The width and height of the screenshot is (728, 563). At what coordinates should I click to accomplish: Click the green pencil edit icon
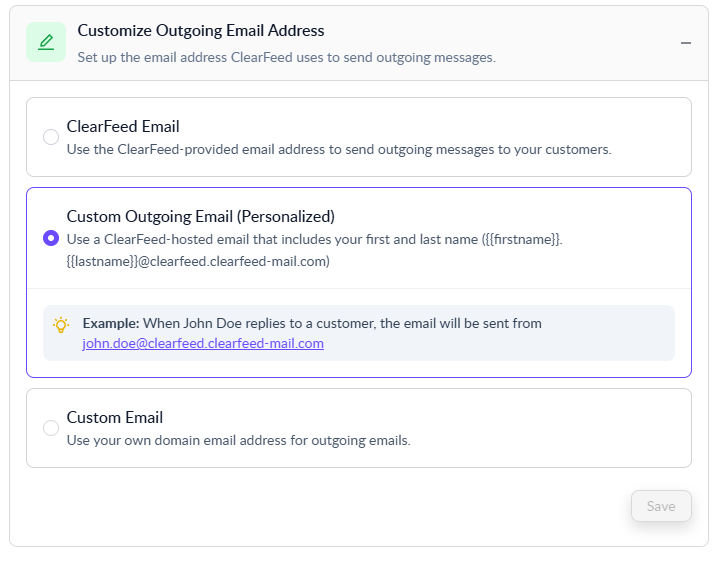coord(45,42)
